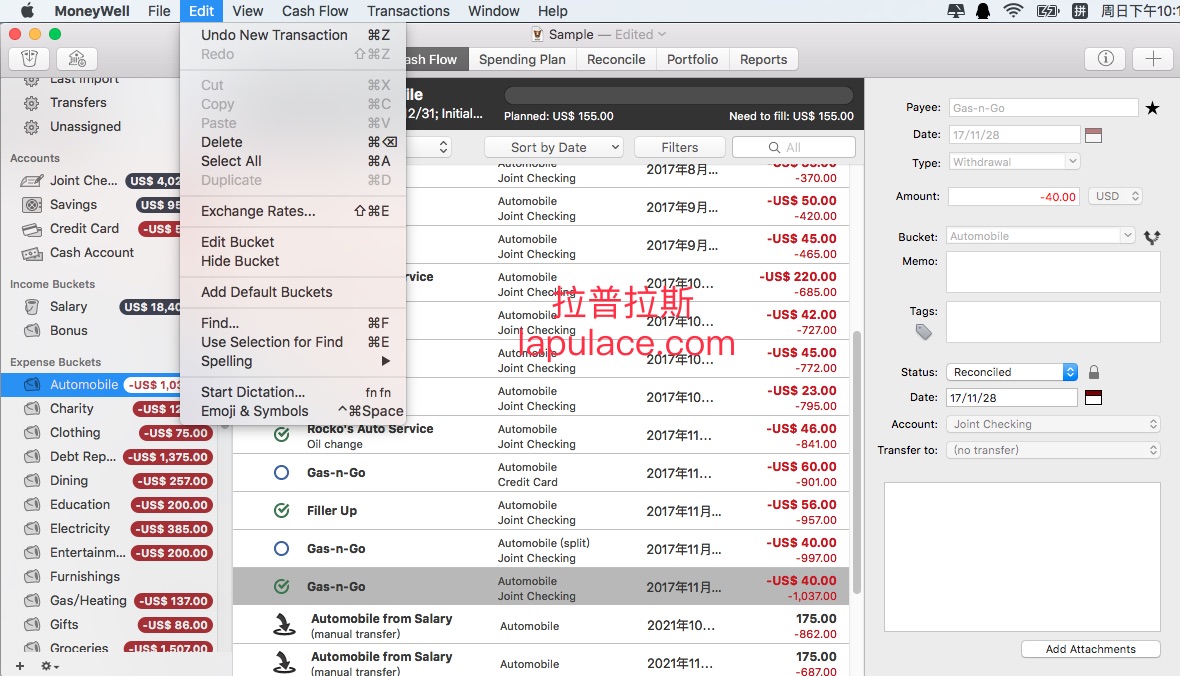
Task: Click the Add Attachments button
Action: [x=1090, y=649]
